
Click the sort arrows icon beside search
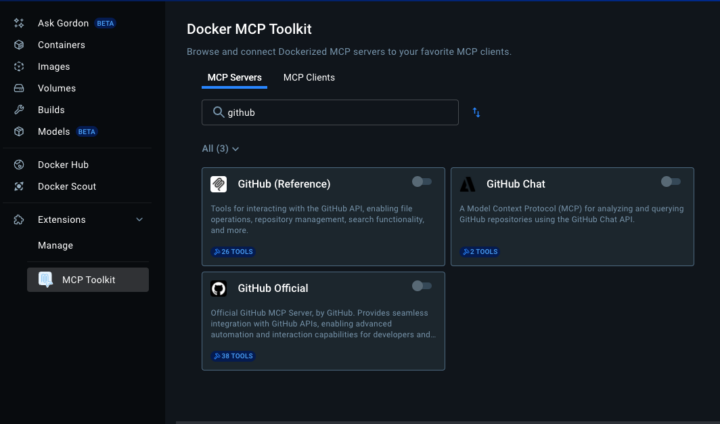[476, 113]
